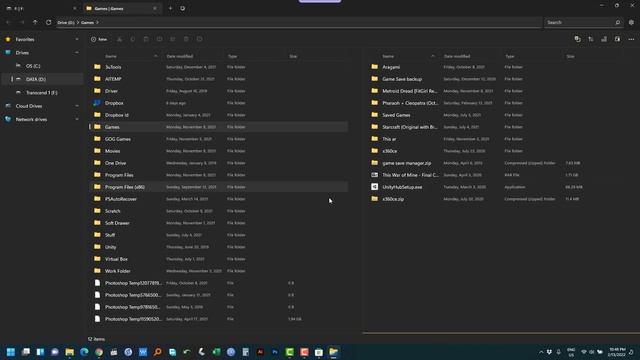Select the Program Files (x86) folder

(218, 187)
